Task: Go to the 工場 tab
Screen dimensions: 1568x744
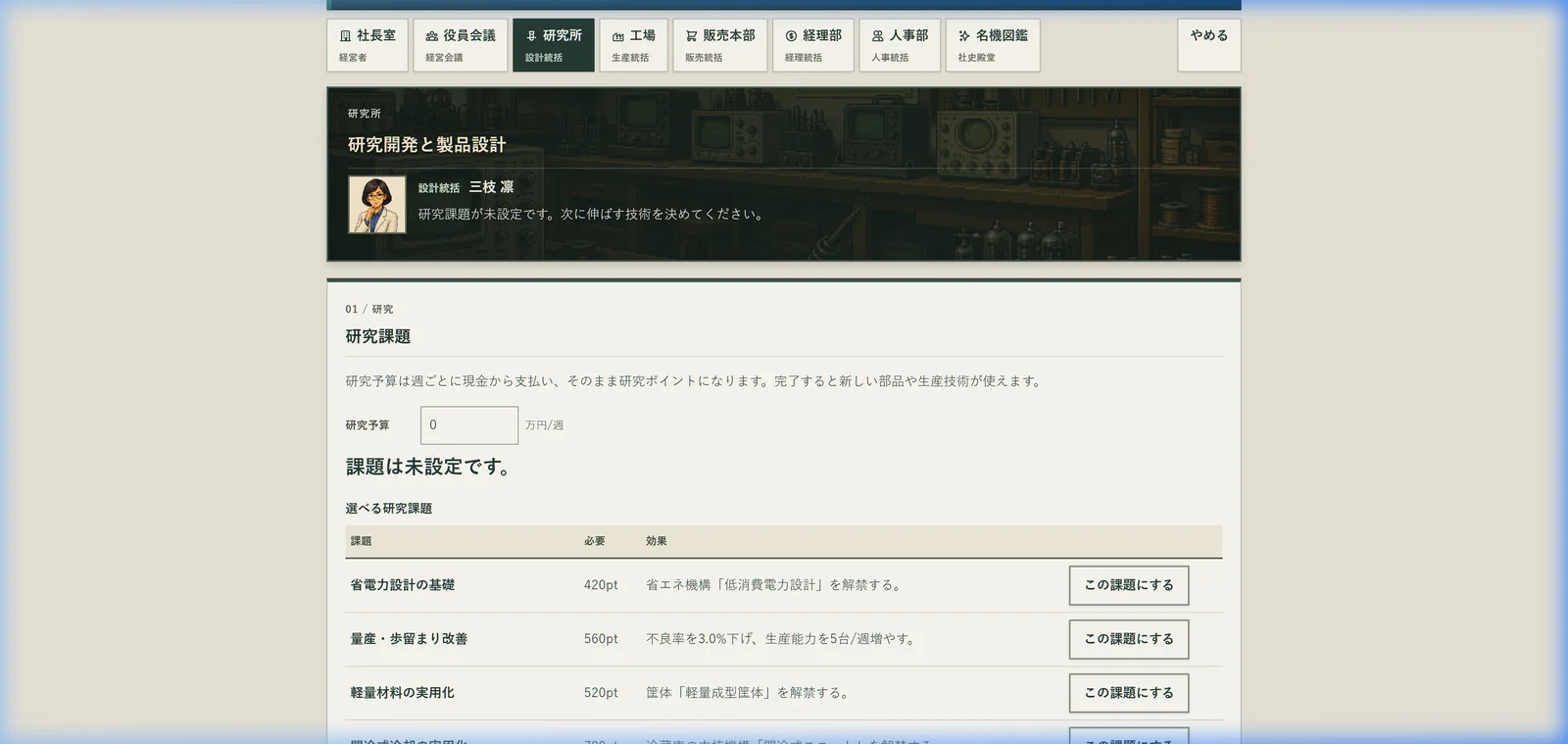Action: (633, 45)
